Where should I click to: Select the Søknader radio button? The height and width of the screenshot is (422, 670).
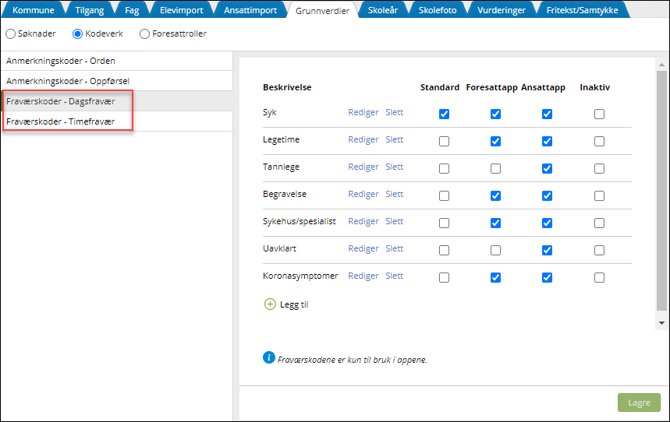[x=11, y=34]
